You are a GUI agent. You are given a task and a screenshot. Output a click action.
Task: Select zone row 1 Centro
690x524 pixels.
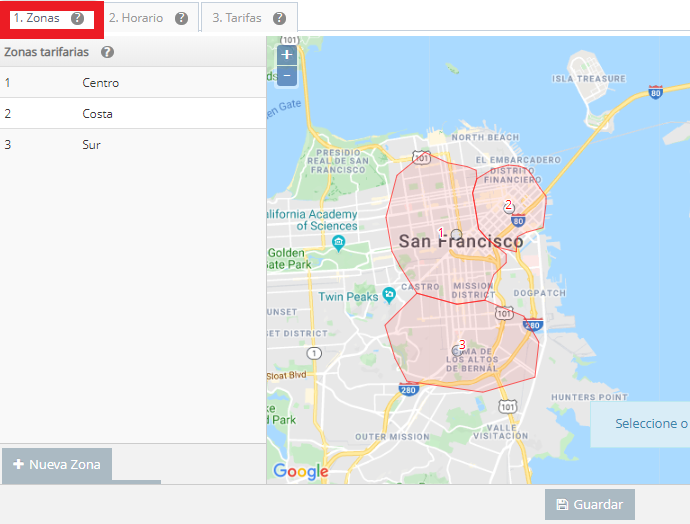pos(133,83)
